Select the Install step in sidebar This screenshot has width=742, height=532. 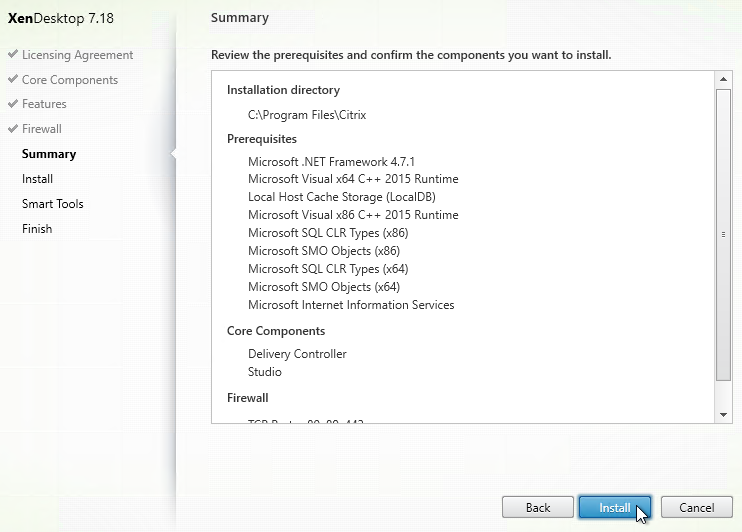click(x=37, y=179)
